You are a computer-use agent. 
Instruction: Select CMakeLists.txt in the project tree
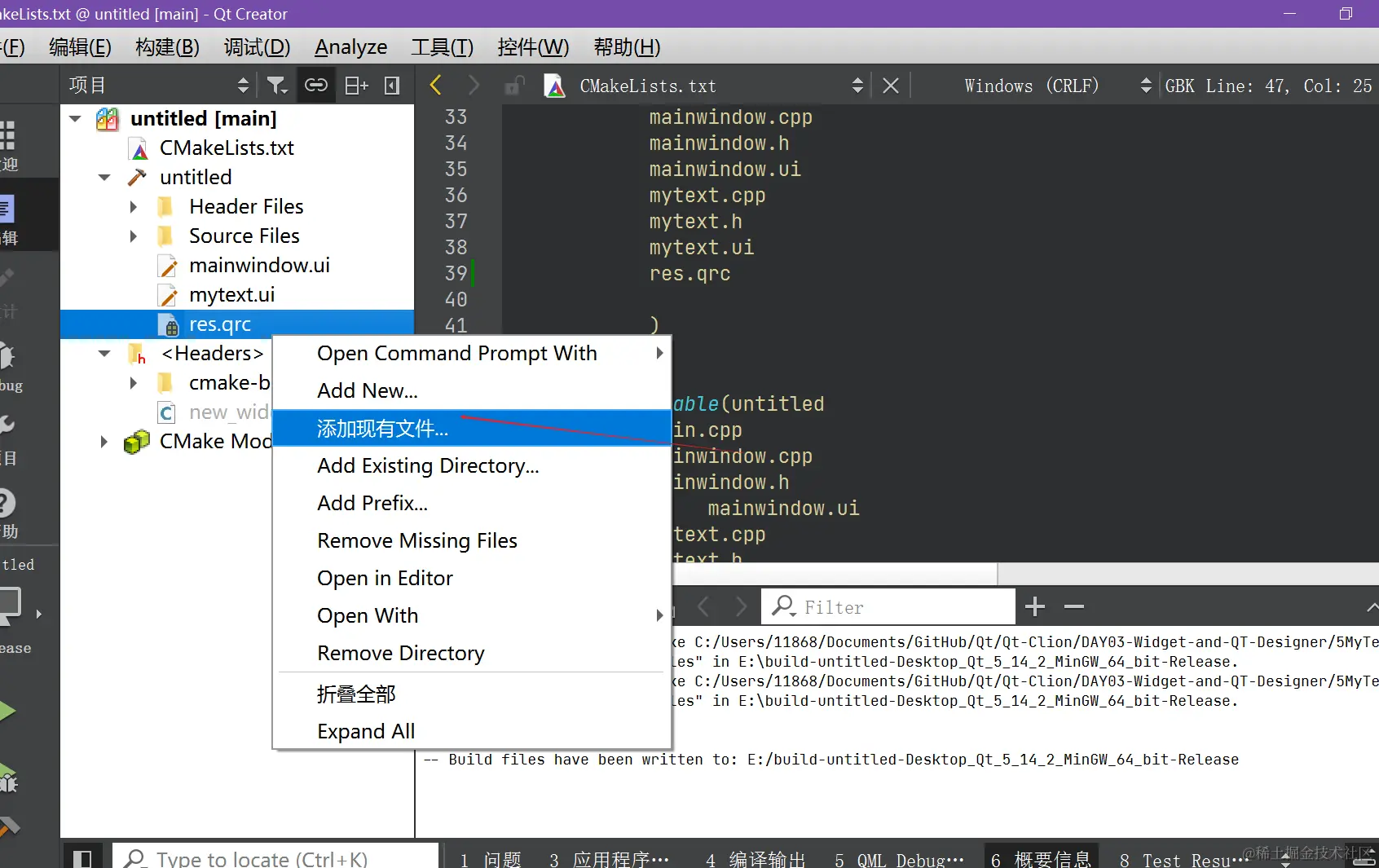click(x=227, y=148)
